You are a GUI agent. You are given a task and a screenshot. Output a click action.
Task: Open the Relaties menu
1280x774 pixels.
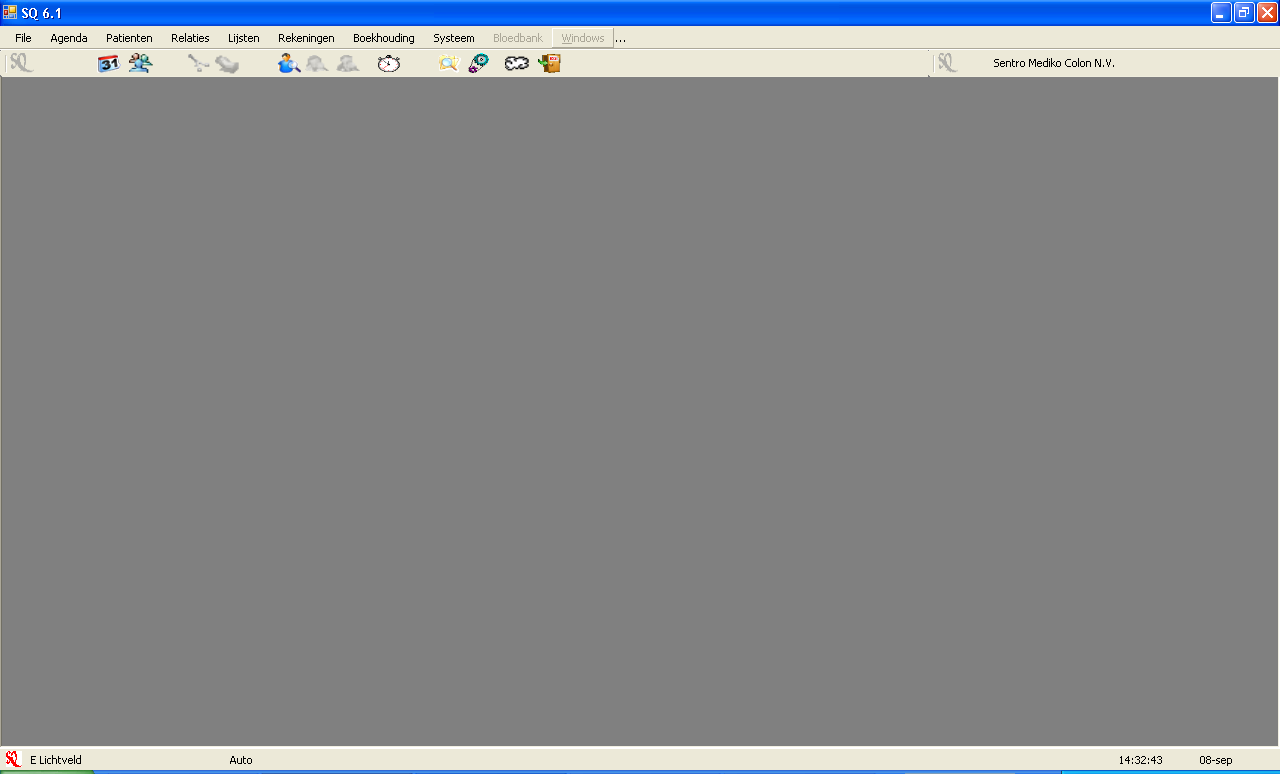coord(190,38)
